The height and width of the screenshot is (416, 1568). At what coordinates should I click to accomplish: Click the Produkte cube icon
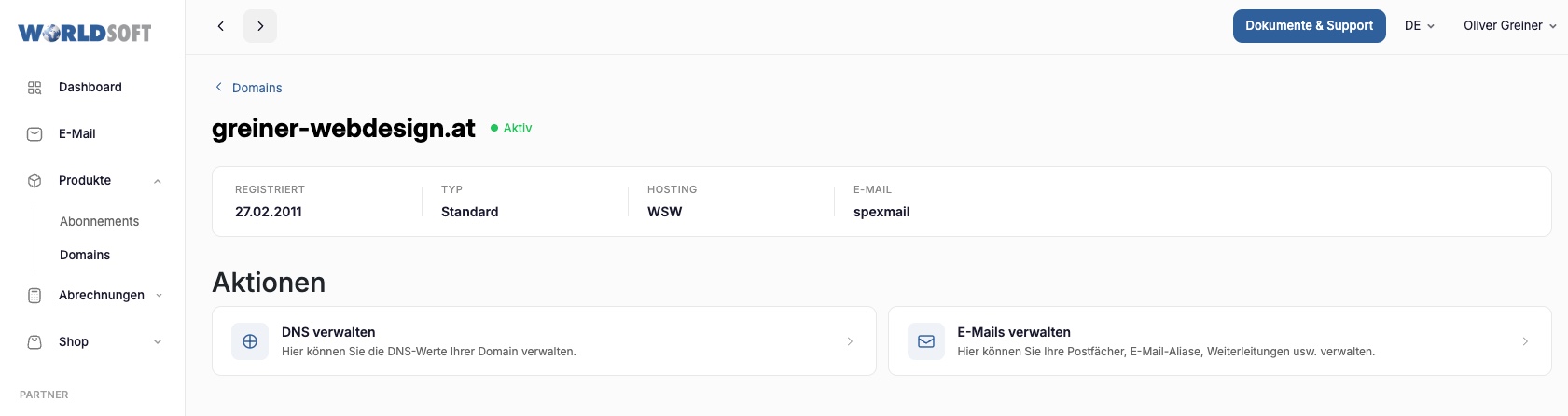[35, 181]
